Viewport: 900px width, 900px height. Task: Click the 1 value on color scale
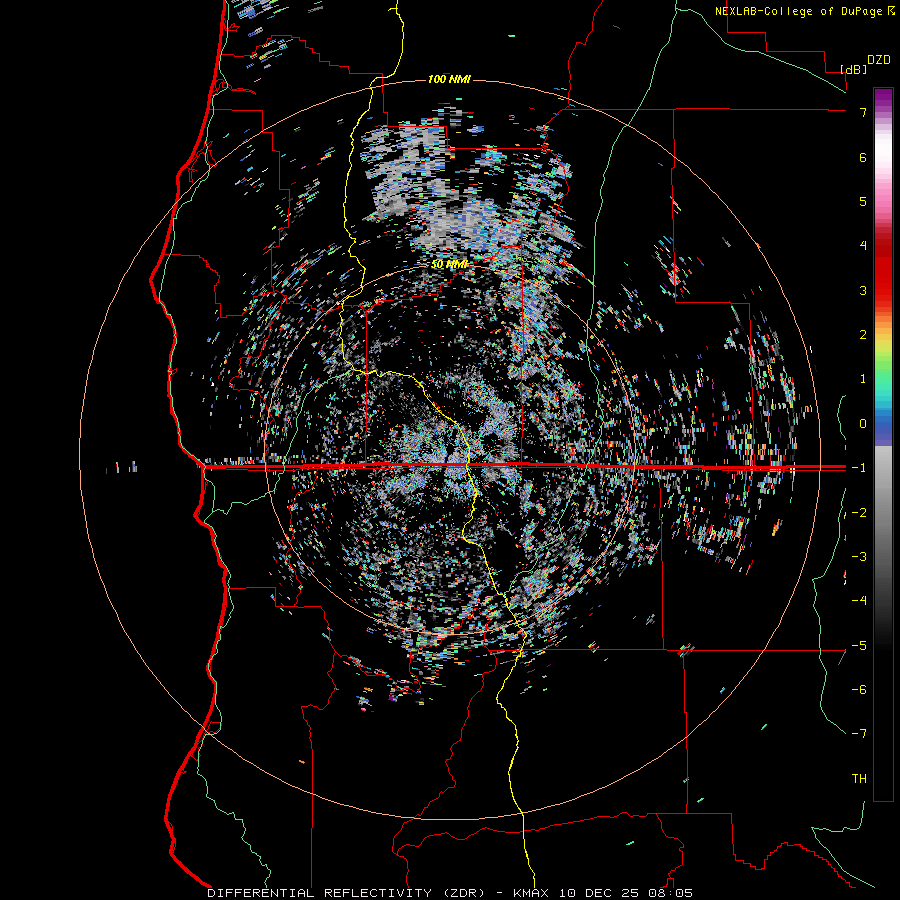(x=863, y=379)
